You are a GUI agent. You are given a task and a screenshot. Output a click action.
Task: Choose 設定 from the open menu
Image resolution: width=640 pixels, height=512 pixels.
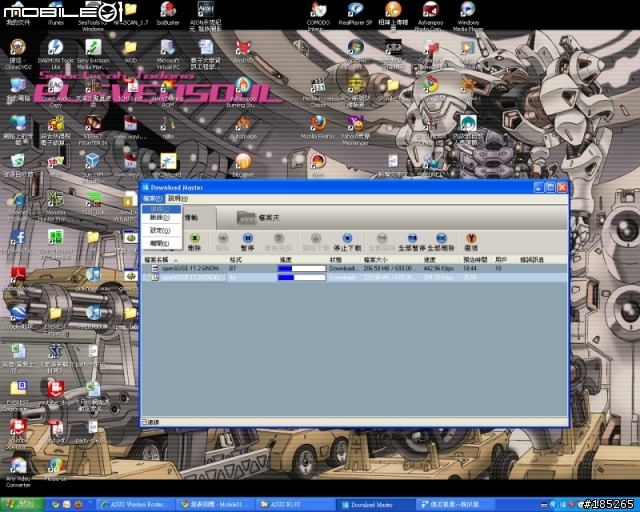[x=159, y=230]
